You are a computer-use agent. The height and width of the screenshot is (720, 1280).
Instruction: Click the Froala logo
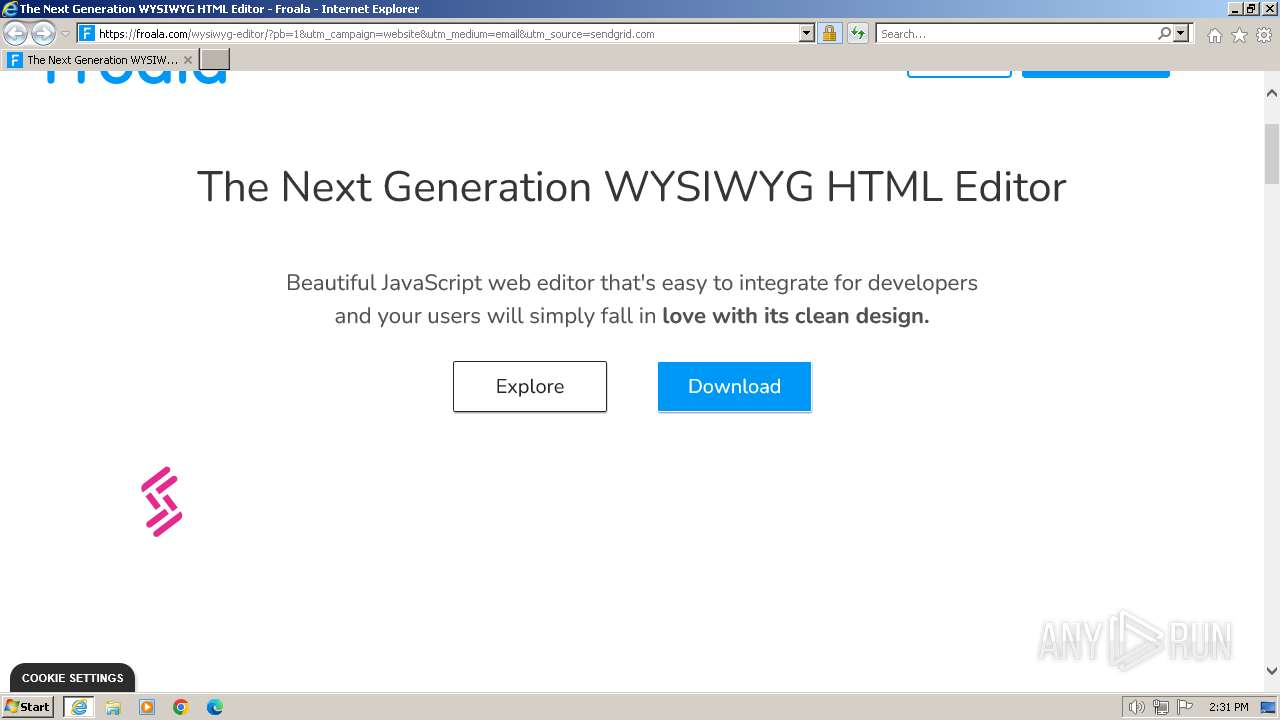click(x=137, y=76)
